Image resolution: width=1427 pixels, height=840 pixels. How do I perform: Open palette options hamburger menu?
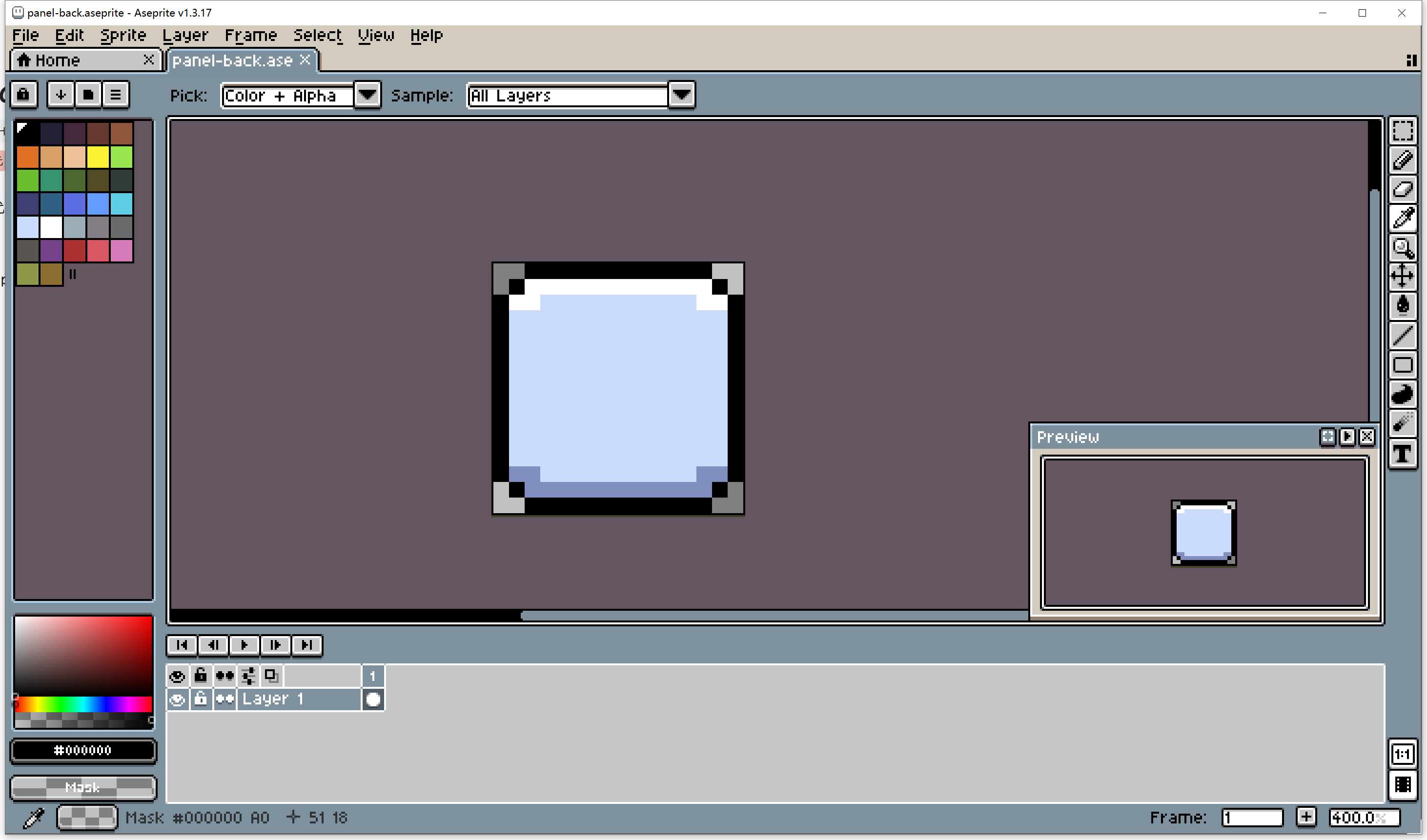tap(116, 95)
